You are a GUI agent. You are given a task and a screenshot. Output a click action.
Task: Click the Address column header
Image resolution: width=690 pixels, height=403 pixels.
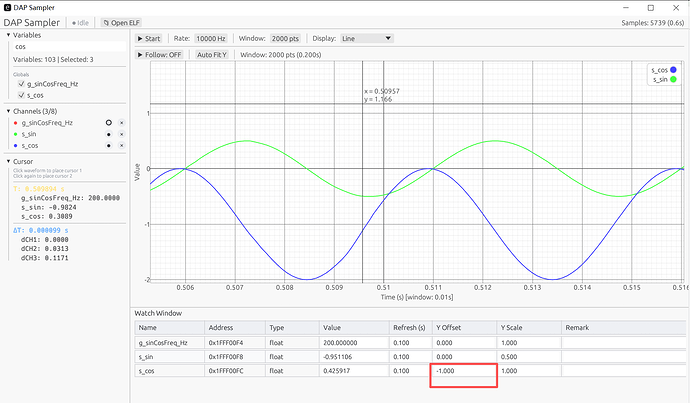[235, 327]
